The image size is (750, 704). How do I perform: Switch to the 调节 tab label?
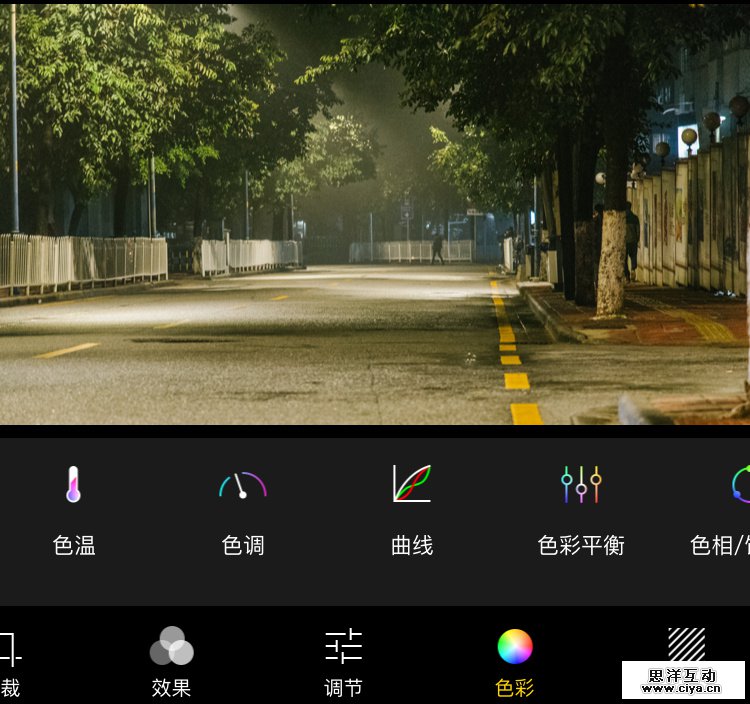(343, 688)
